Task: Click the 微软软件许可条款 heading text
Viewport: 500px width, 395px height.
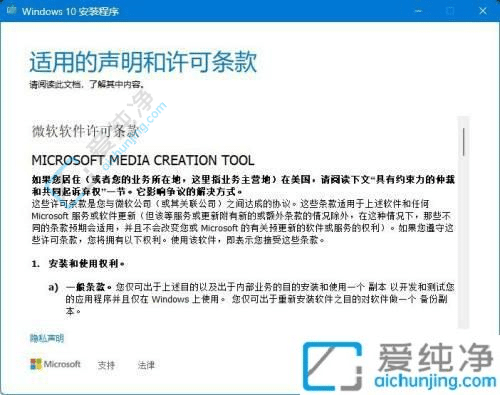Action: (x=85, y=131)
